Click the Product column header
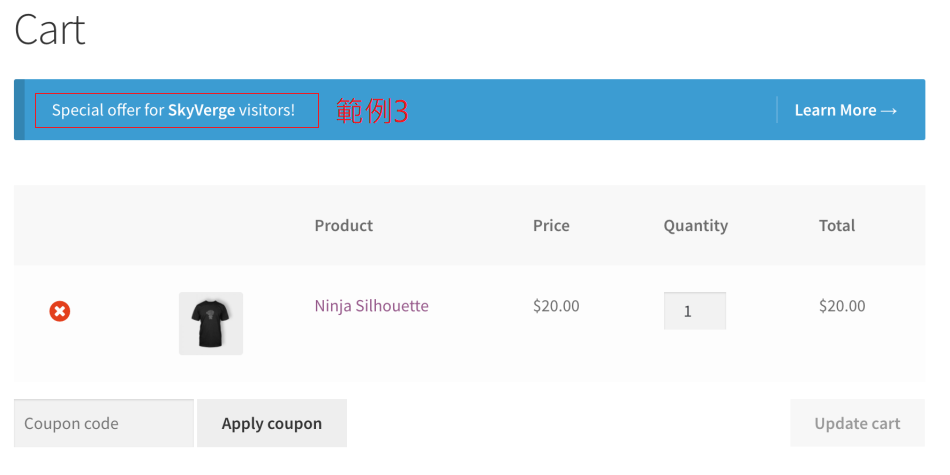This screenshot has height=475, width=950. [x=343, y=226]
